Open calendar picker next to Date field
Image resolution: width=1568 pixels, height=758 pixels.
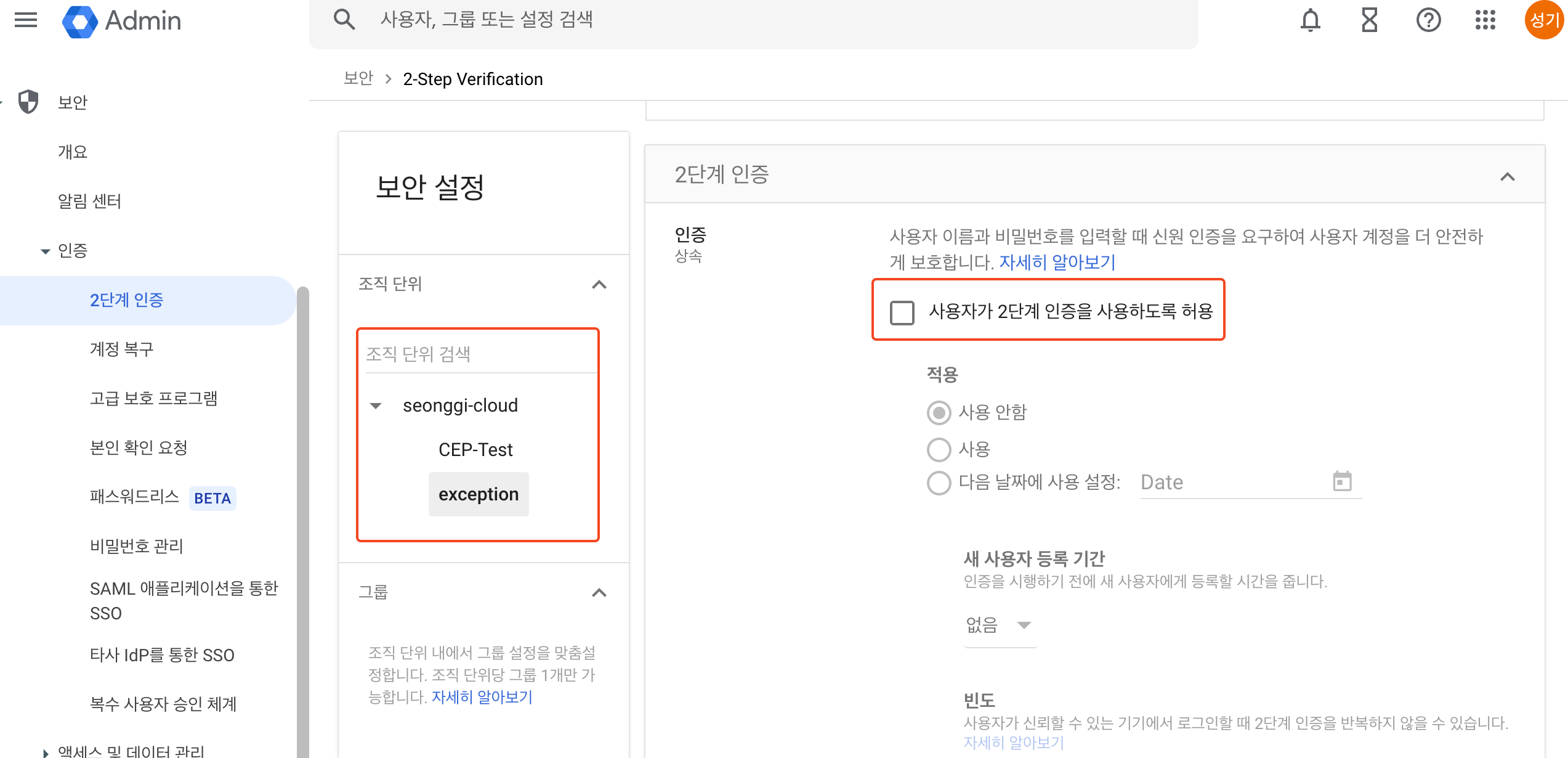click(x=1342, y=481)
